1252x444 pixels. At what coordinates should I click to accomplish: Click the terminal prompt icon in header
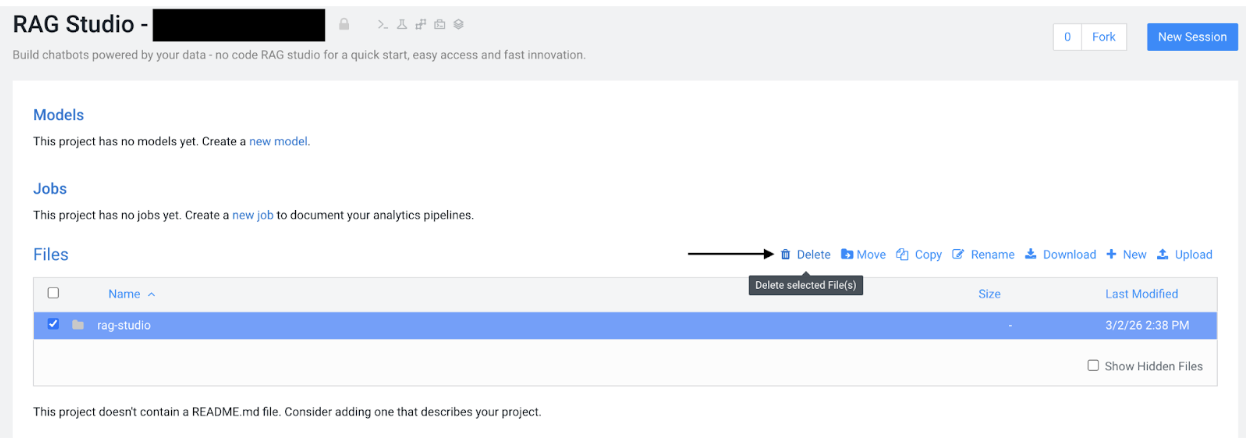381,24
